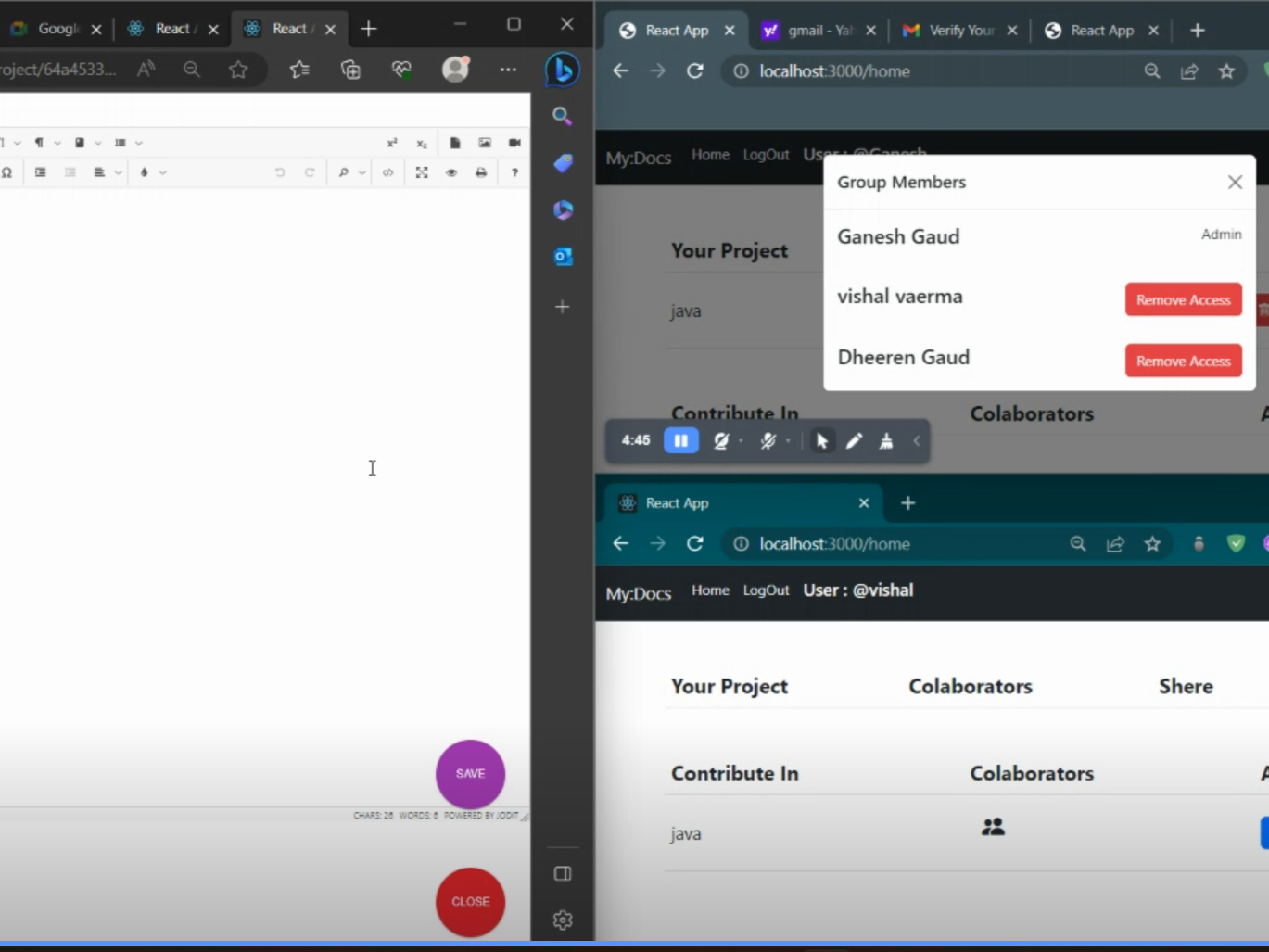Open the text color droplet dropdown arrow
Viewport: 1269px width, 952px height.
click(163, 173)
